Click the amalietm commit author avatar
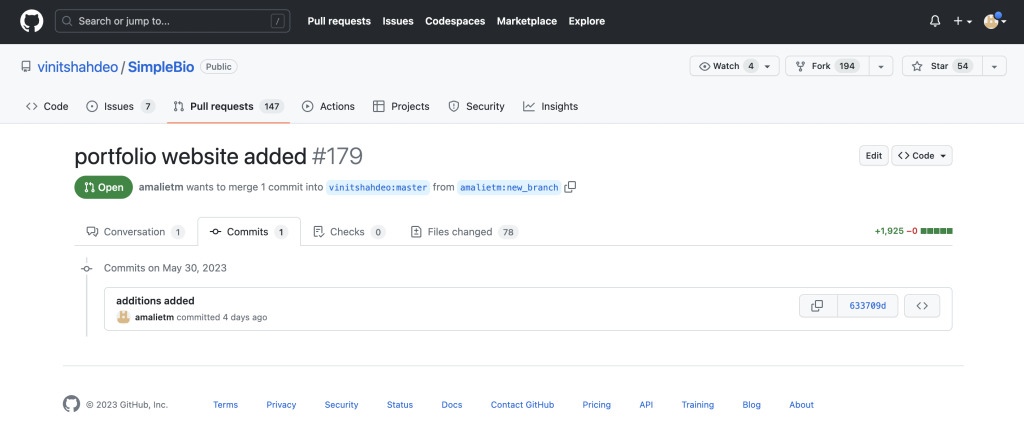This screenshot has height=441, width=1024. 123,317
